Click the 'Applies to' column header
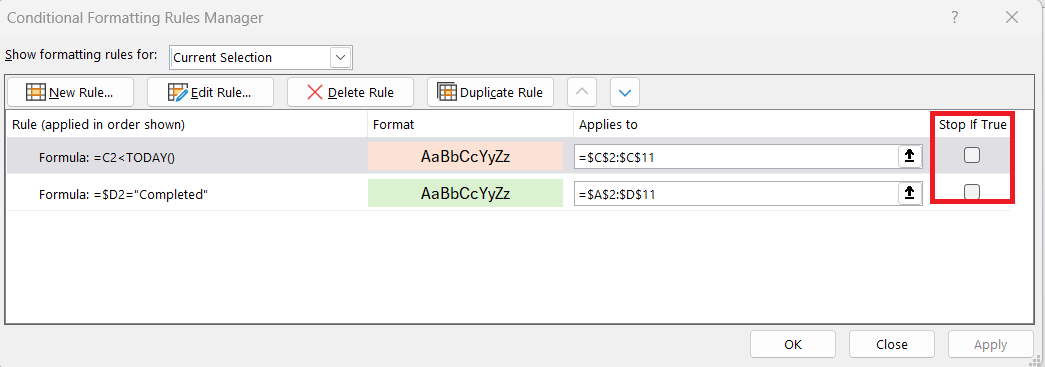1045x367 pixels. pos(608,125)
